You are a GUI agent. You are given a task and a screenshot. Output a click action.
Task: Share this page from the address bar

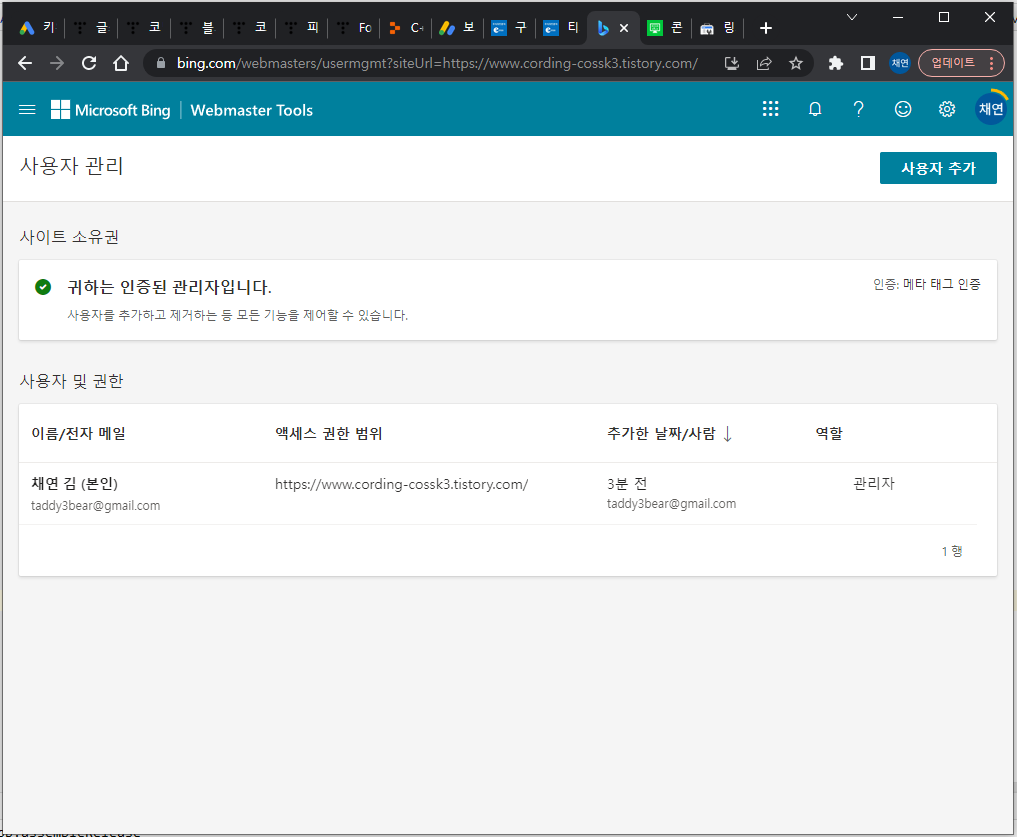tap(764, 63)
